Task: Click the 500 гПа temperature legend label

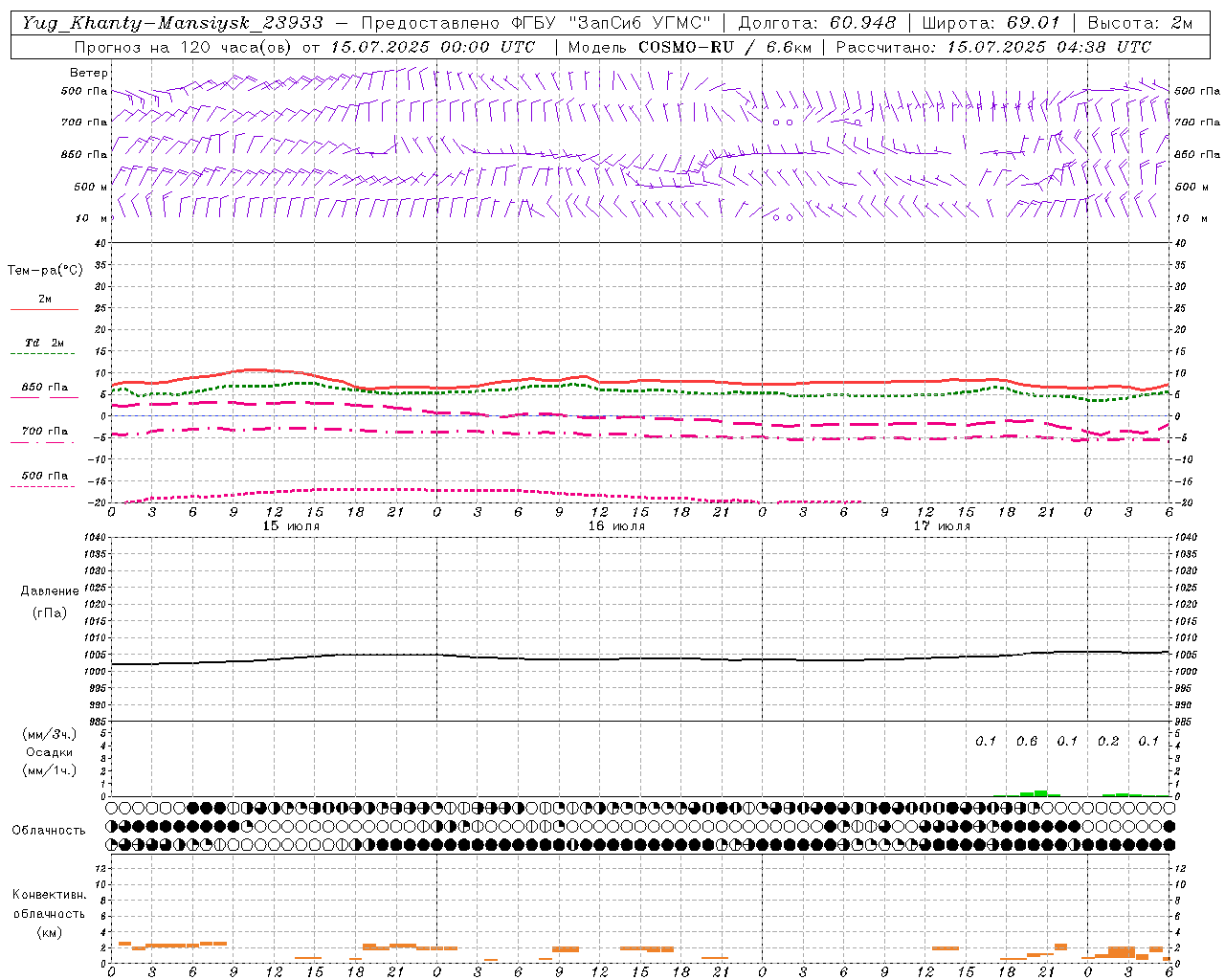Action: coord(45,476)
